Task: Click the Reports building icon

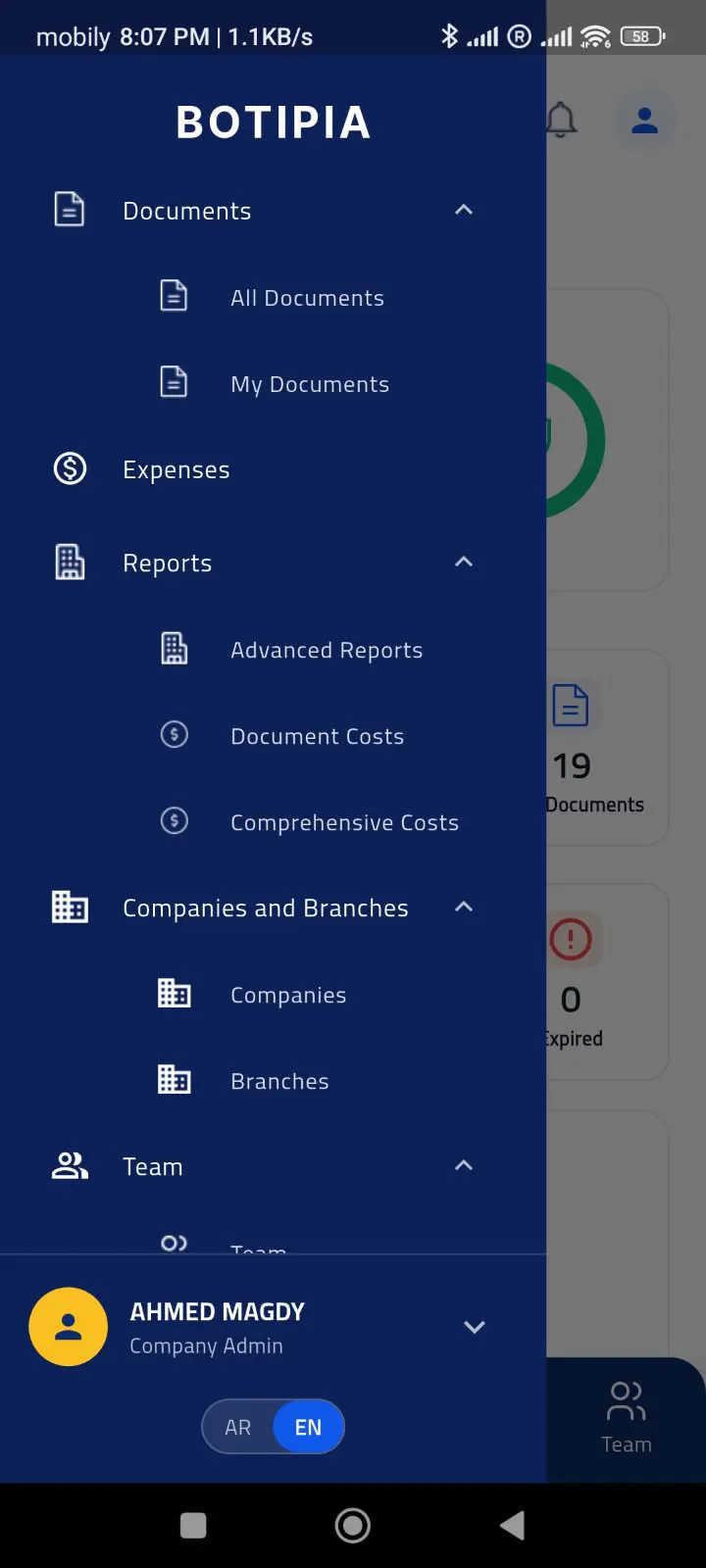Action: 70,563
